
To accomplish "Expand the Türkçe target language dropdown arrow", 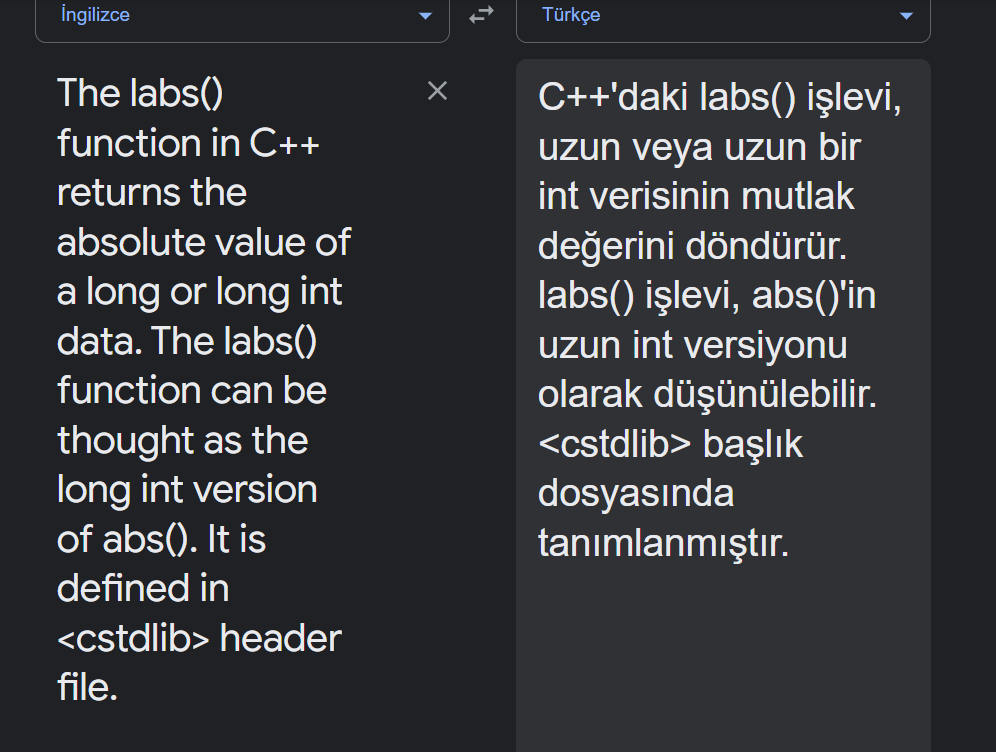I will [906, 16].
